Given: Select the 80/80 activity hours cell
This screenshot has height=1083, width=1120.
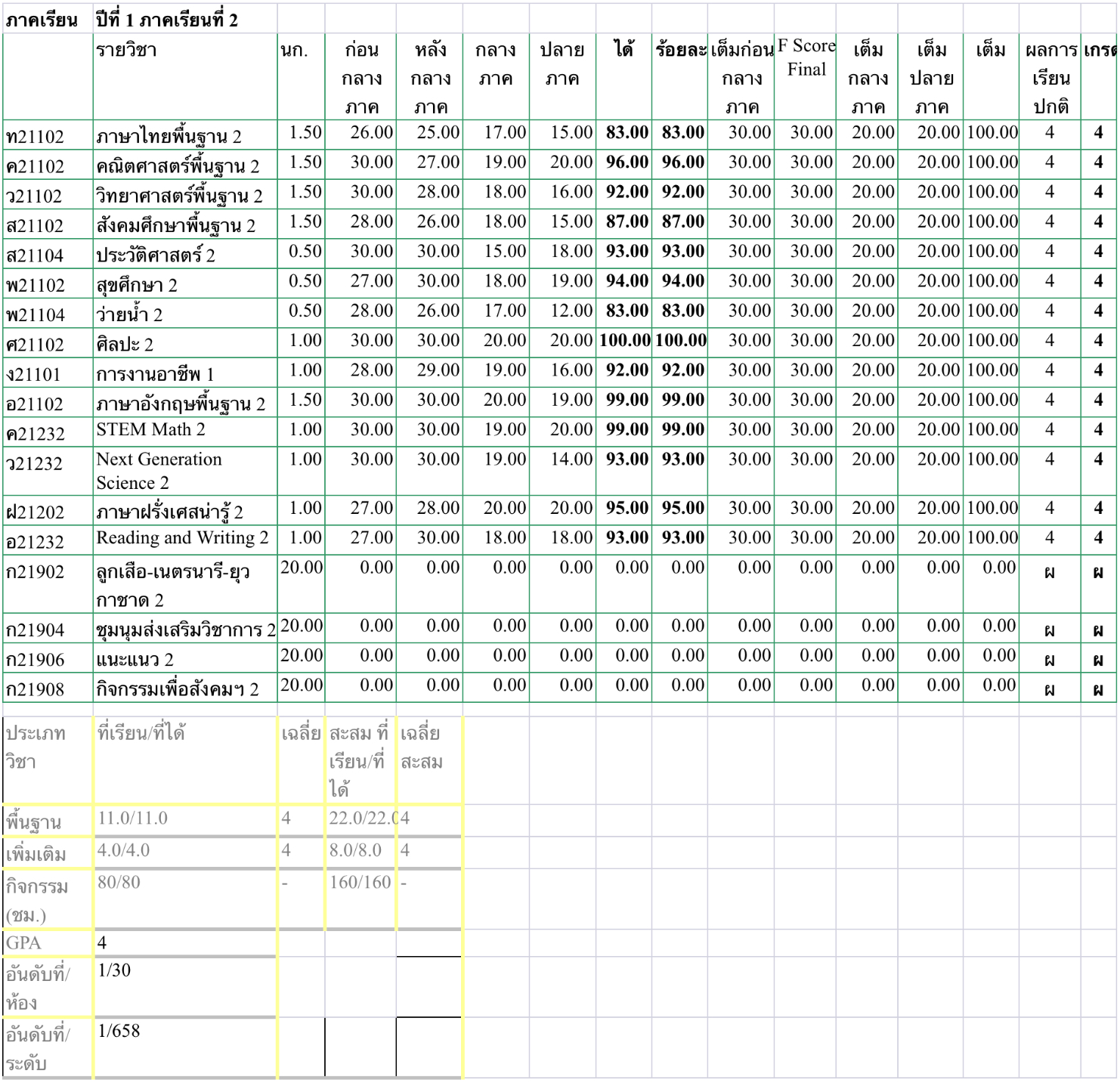Looking at the screenshot, I should [x=185, y=898].
